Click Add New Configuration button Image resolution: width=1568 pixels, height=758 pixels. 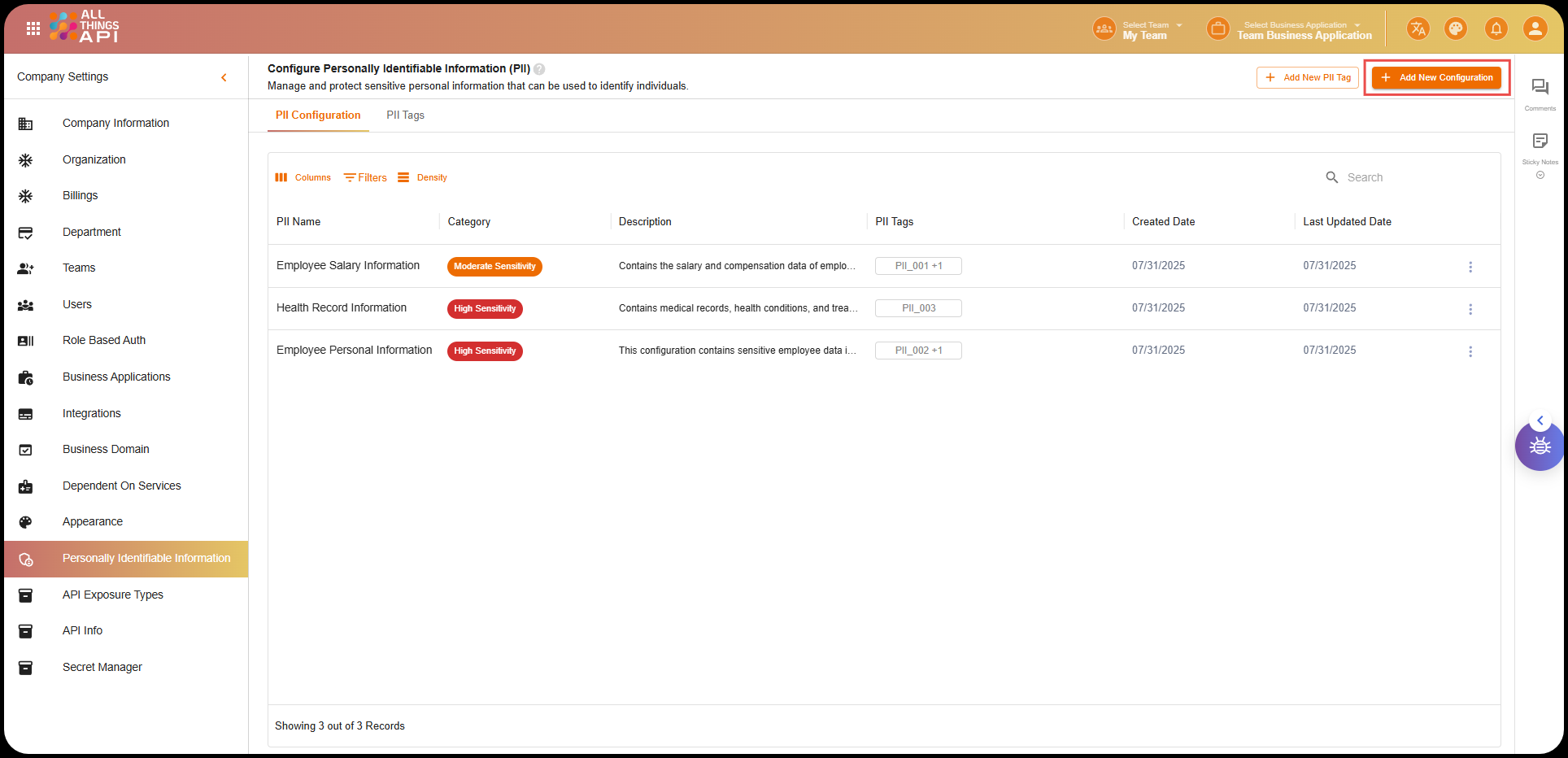coord(1436,78)
